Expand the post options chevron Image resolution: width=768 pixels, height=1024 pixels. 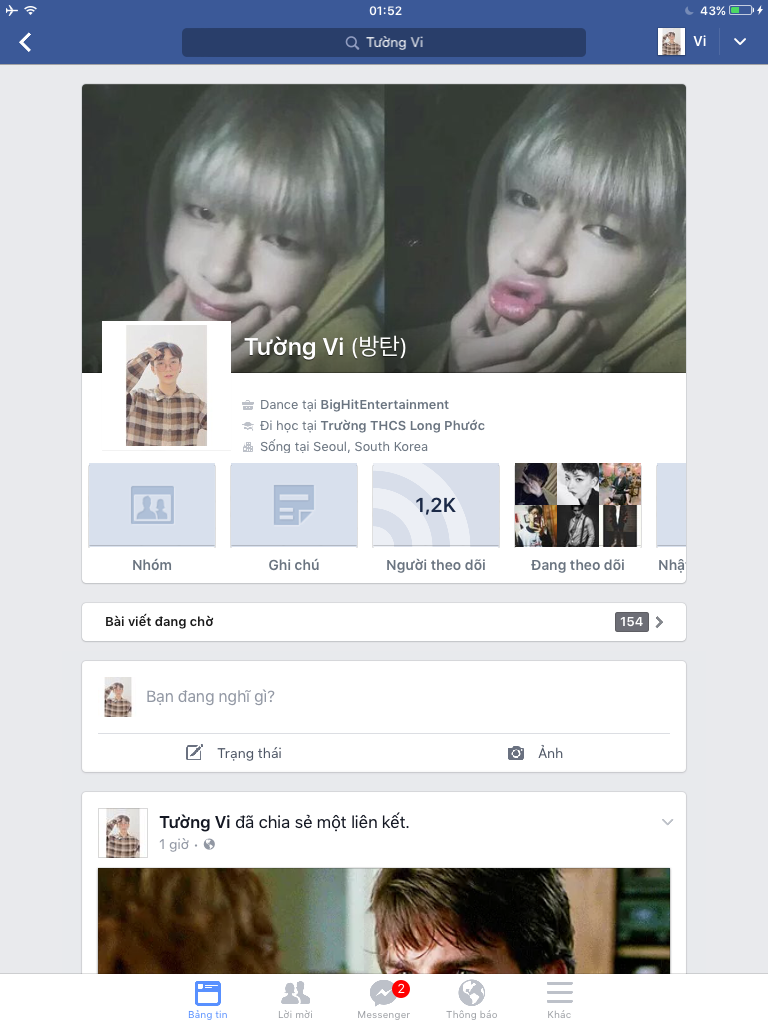point(667,822)
